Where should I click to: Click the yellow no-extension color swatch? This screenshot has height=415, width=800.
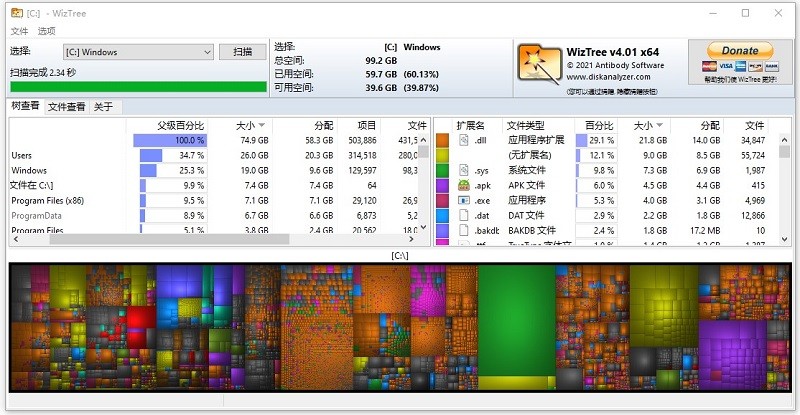coord(442,155)
